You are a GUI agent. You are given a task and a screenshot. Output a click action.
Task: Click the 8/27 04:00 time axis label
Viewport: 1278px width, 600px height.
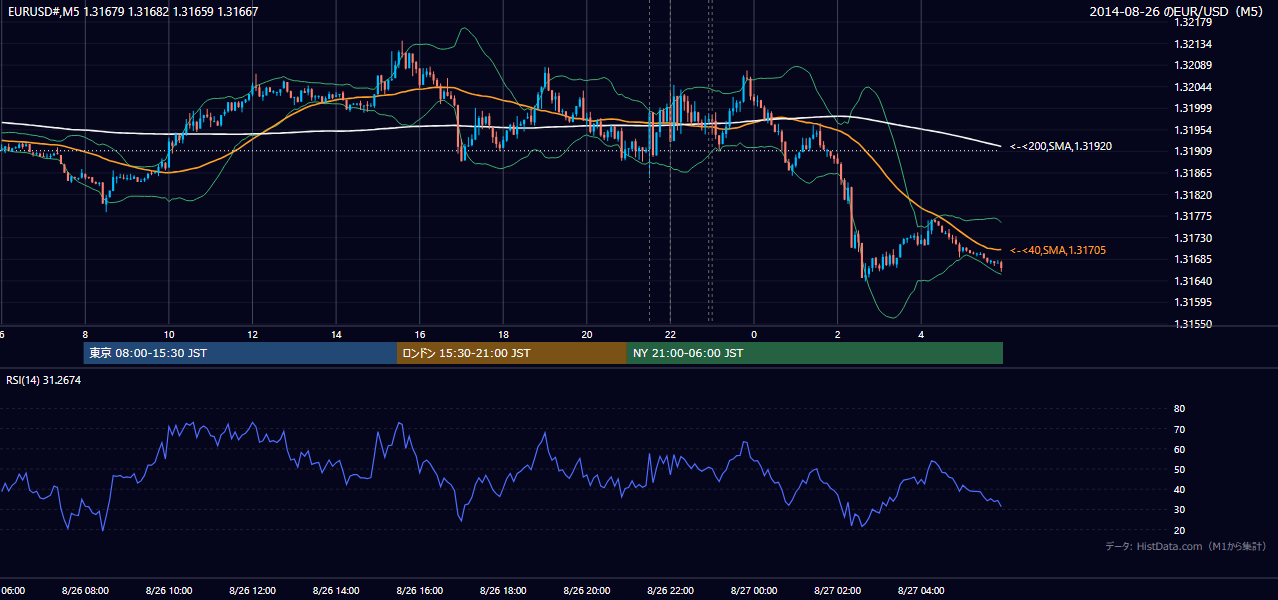click(921, 591)
